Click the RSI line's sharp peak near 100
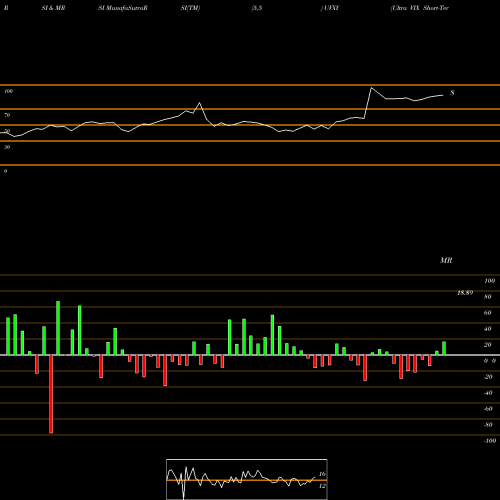500x500 pixels. click(x=371, y=88)
